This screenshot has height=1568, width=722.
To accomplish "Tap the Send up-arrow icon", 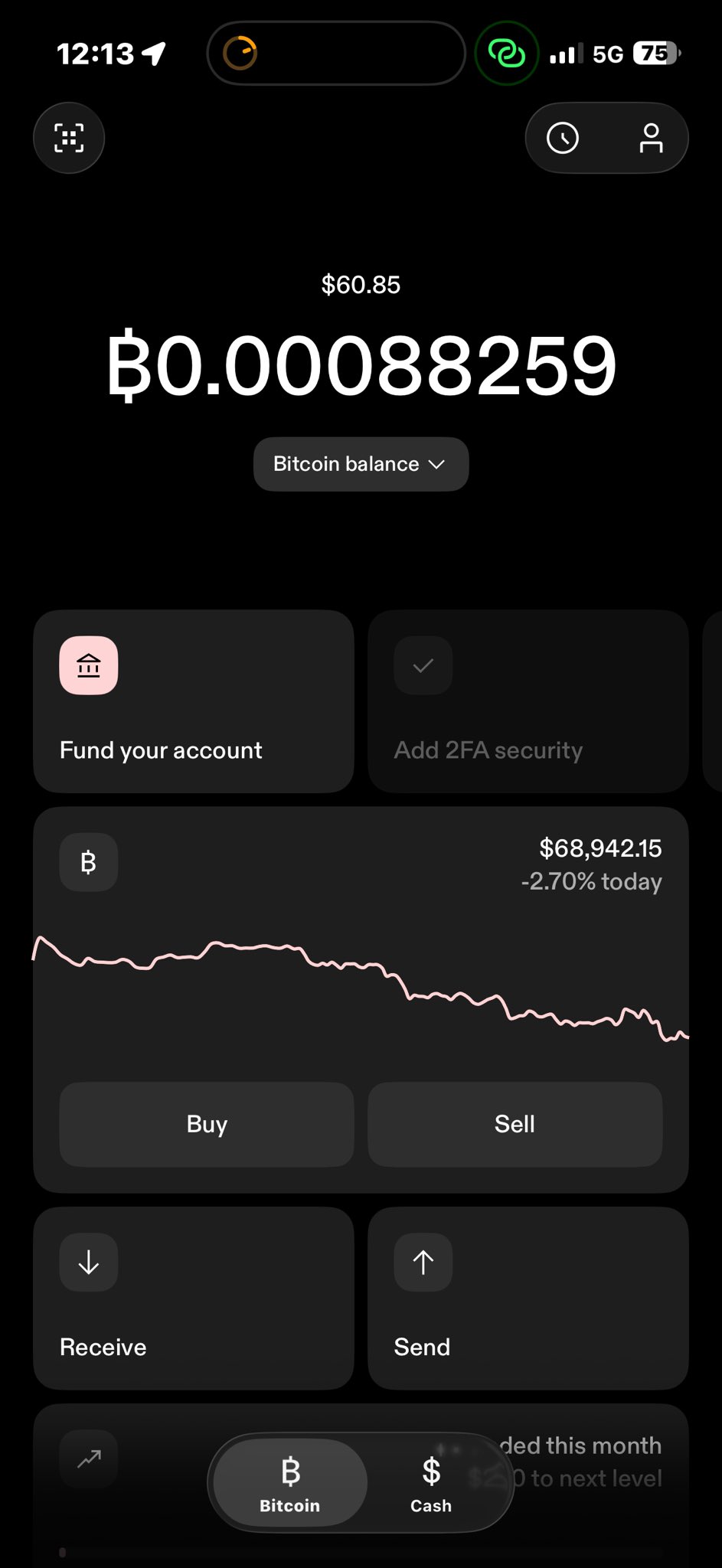I will tap(423, 1263).
